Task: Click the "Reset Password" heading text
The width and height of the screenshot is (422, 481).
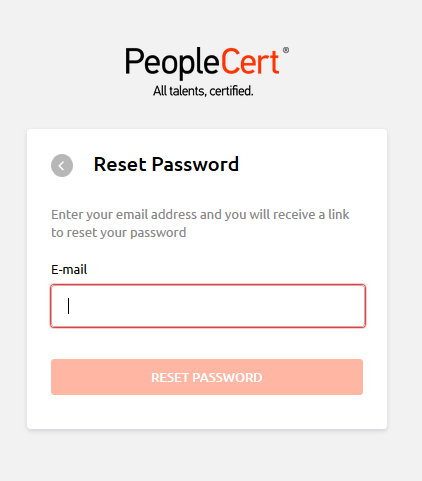Action: [x=166, y=164]
